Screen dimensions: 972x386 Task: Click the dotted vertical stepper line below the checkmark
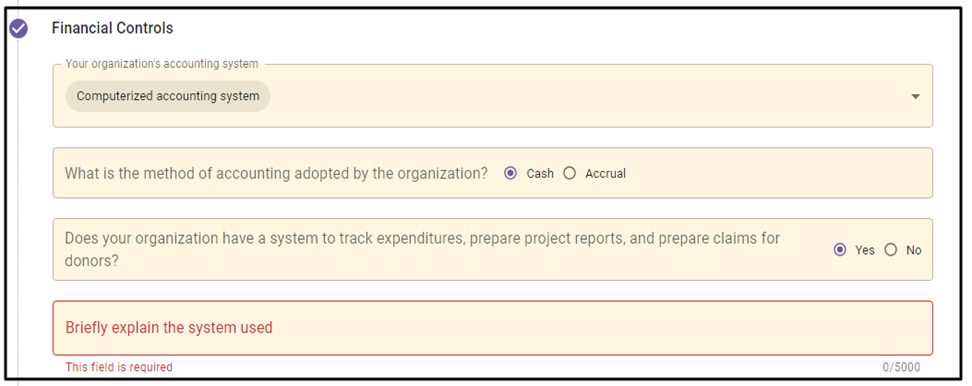coord(19,211)
